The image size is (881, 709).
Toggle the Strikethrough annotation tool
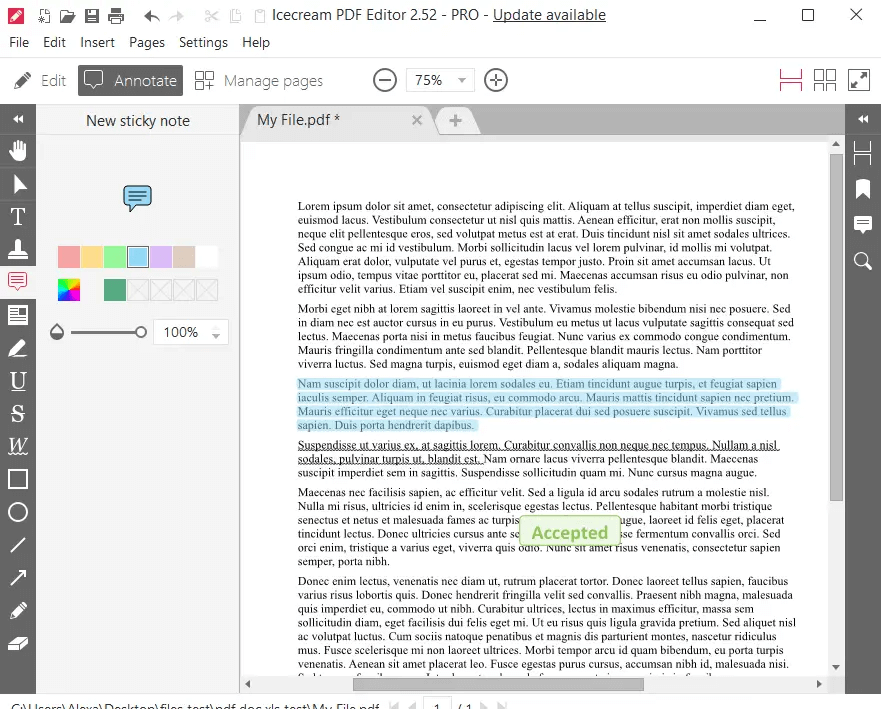[17, 414]
